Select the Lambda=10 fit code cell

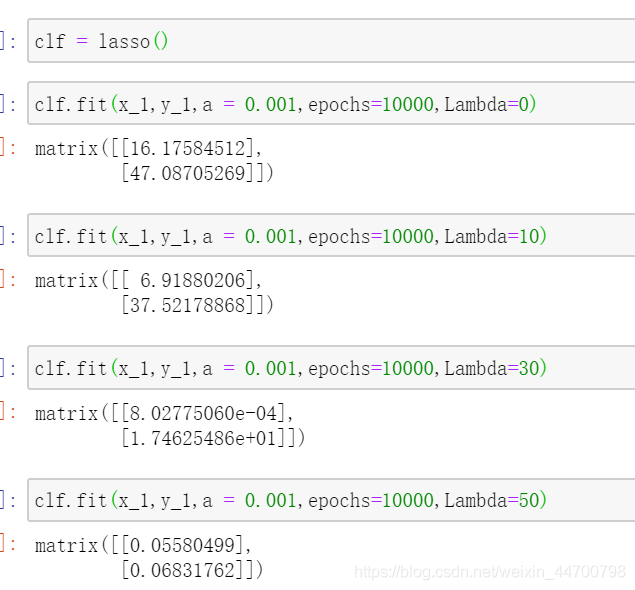(331, 236)
